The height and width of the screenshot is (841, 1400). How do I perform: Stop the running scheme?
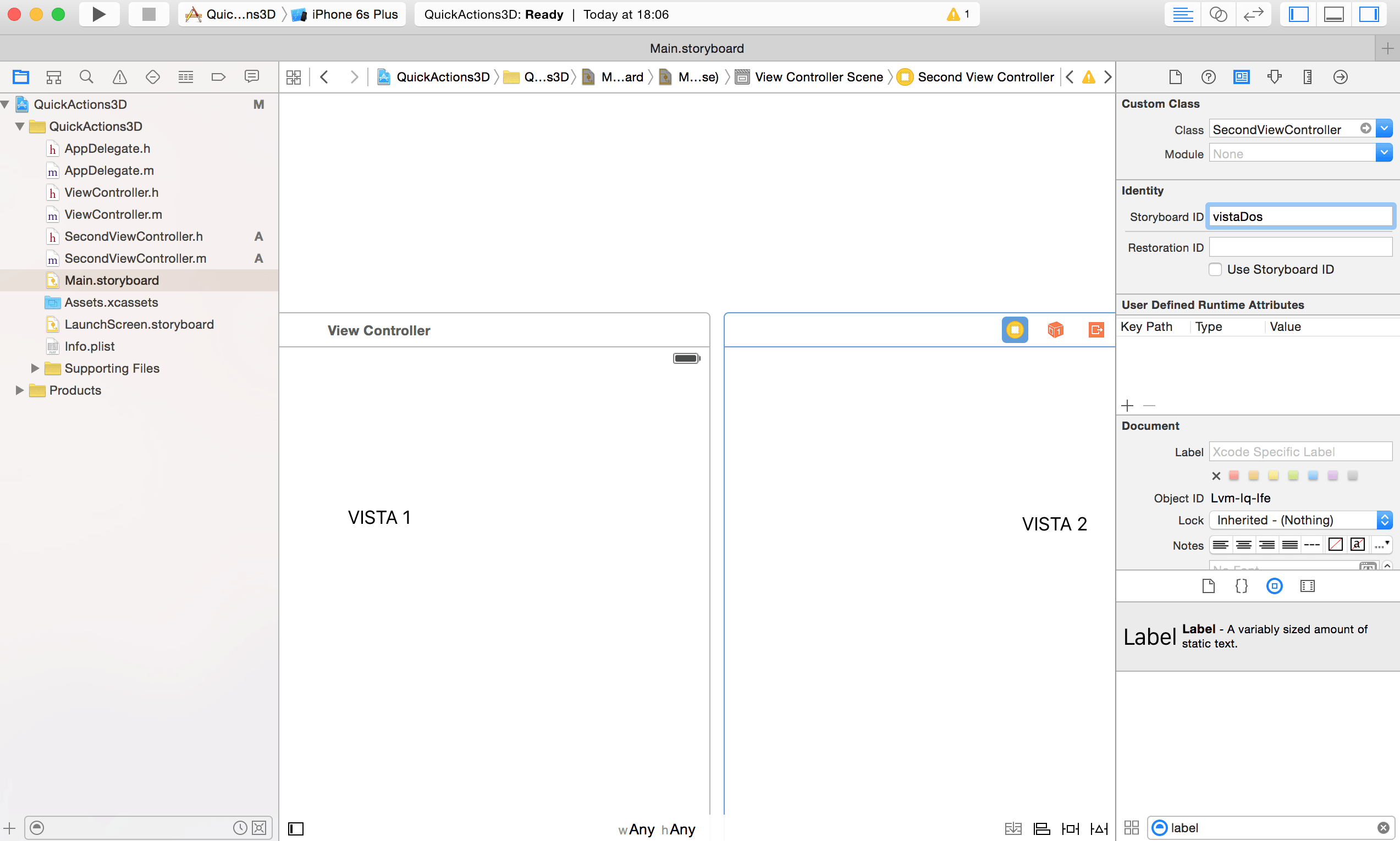148,14
